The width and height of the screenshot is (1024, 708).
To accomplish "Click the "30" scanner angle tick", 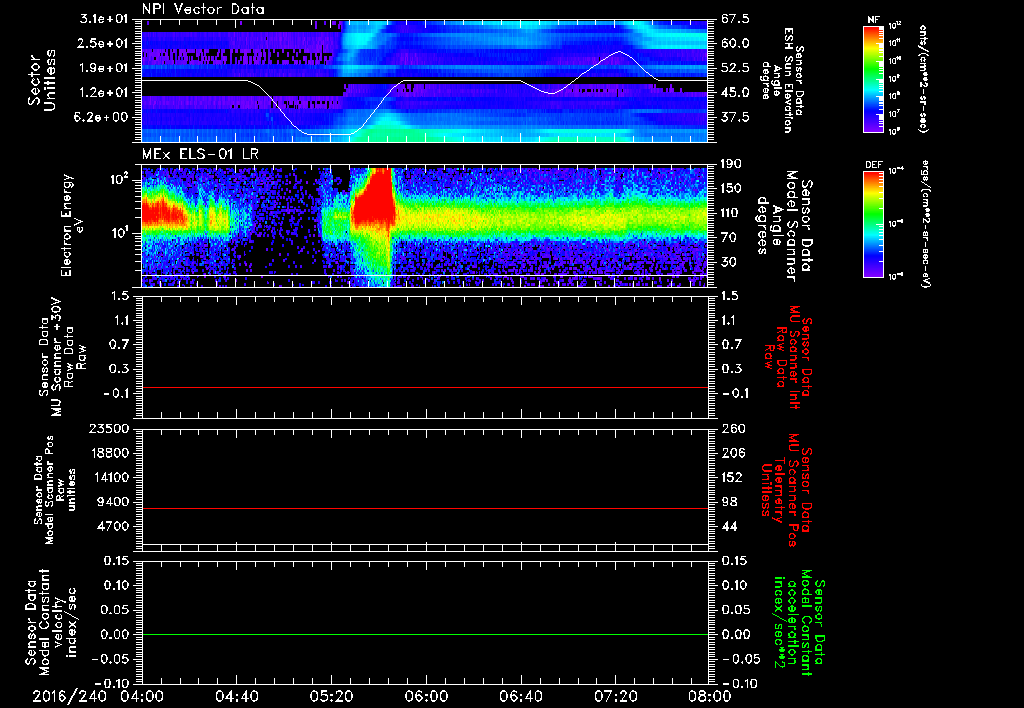I will [729, 262].
